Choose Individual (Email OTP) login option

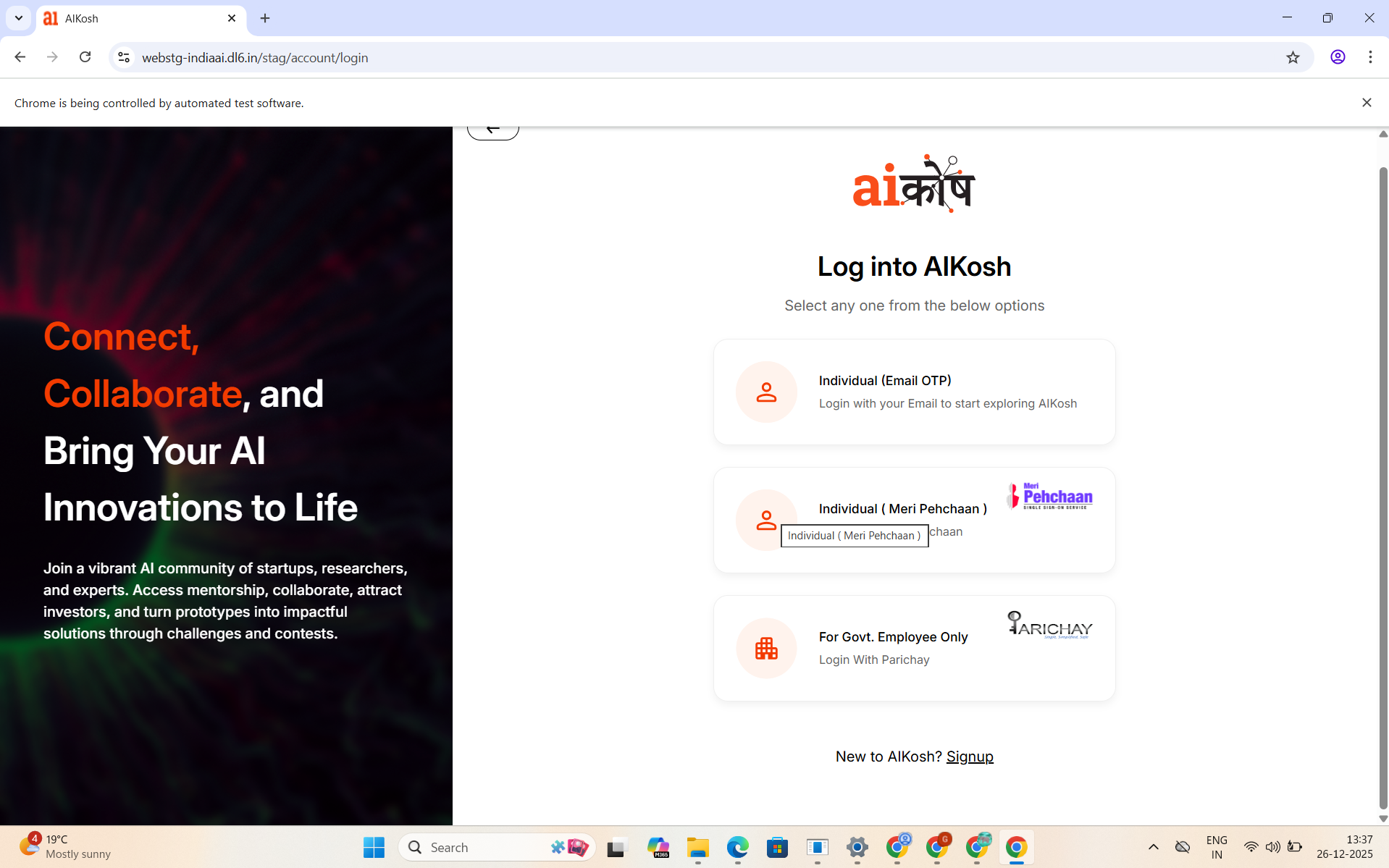coord(914,392)
